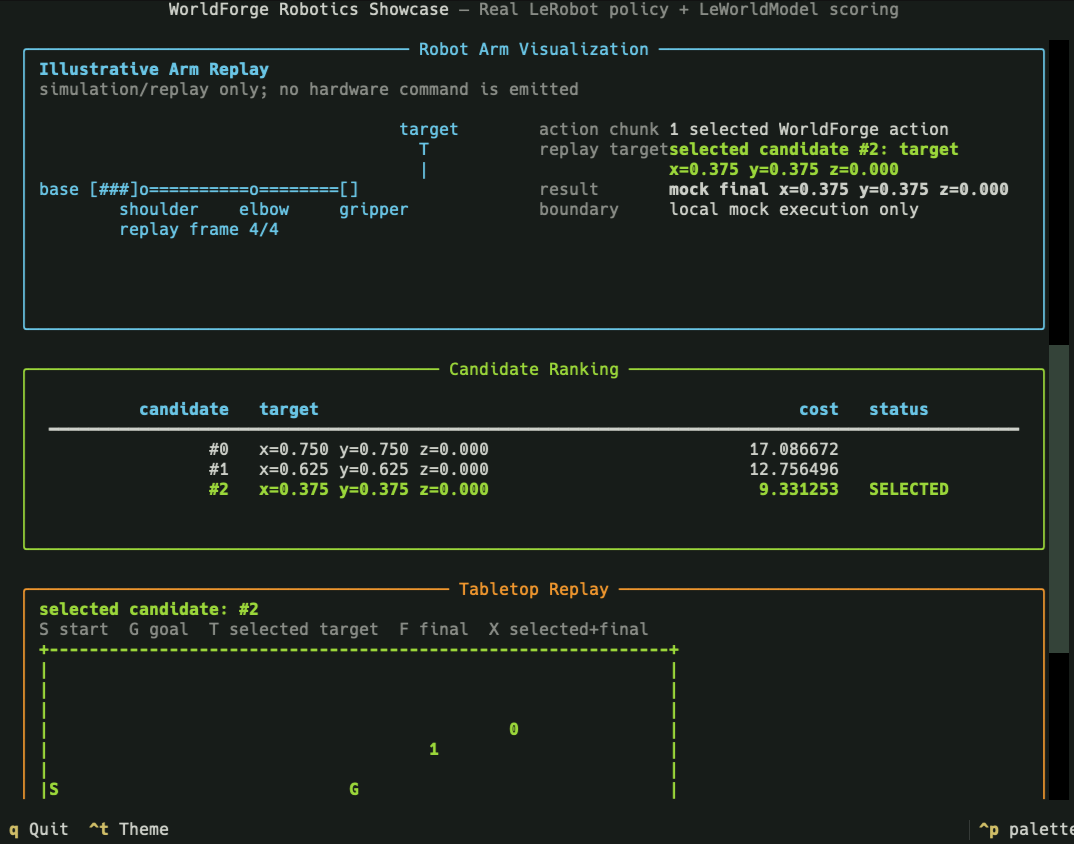The height and width of the screenshot is (844, 1074).
Task: Click the base [###] arm segment
Action: [x=89, y=189]
